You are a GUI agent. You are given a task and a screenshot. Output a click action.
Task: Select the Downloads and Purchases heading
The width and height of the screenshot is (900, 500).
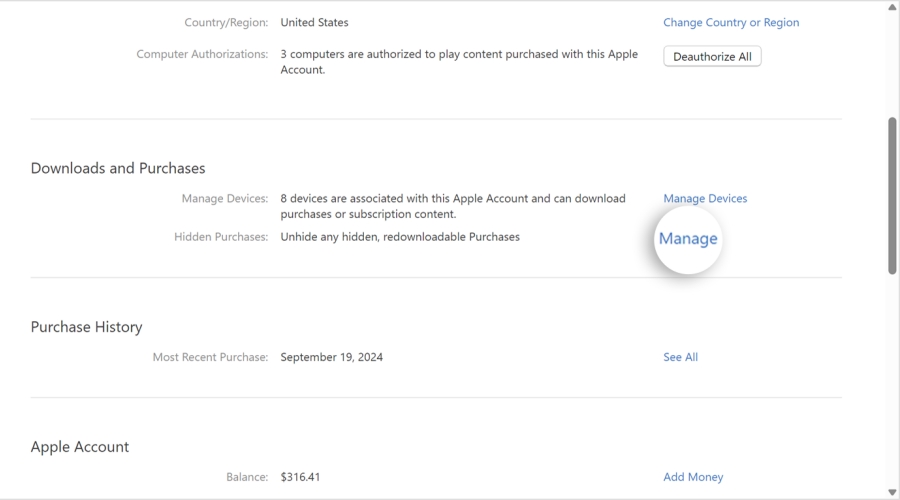pos(118,168)
